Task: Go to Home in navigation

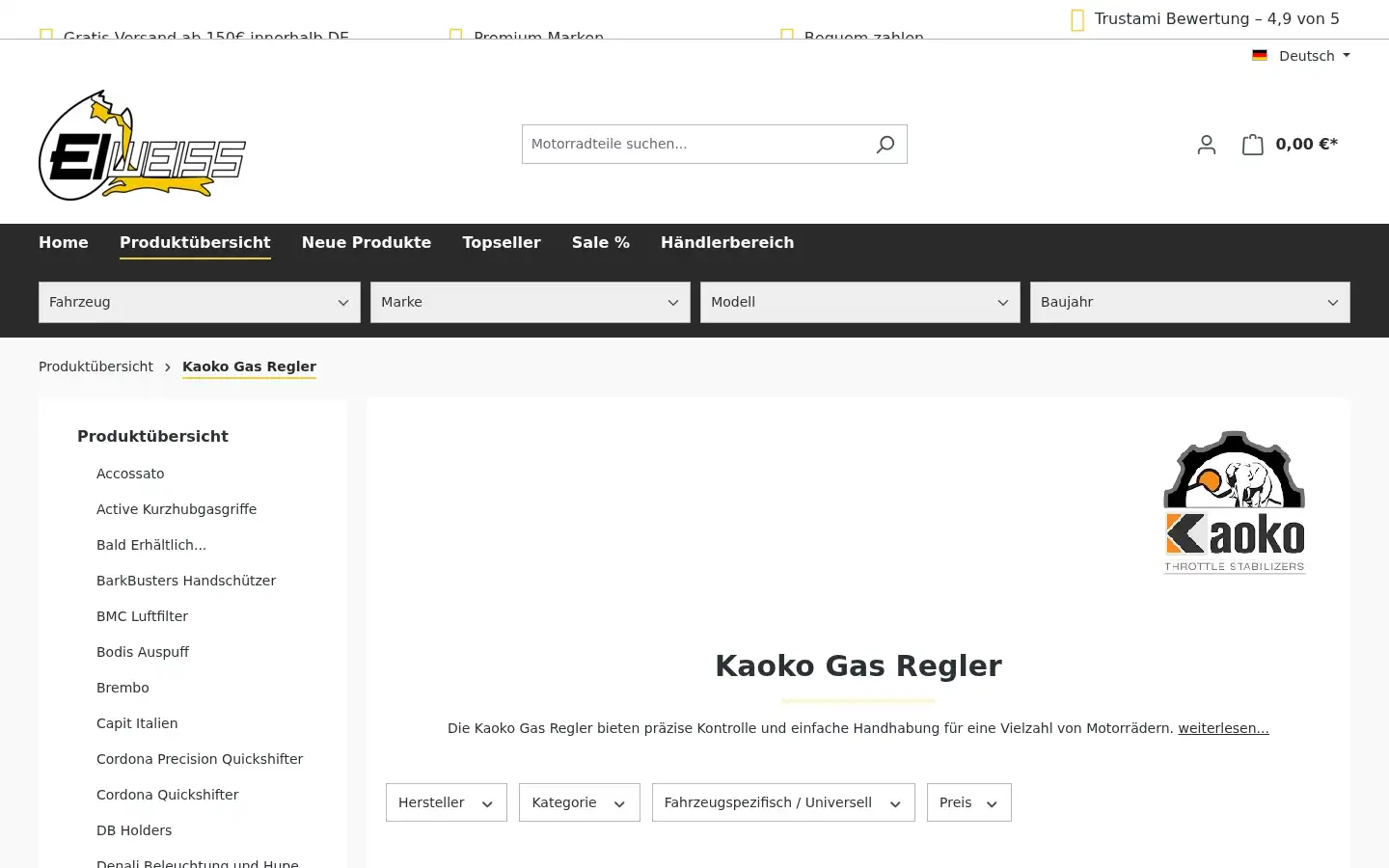Action: click(x=64, y=243)
